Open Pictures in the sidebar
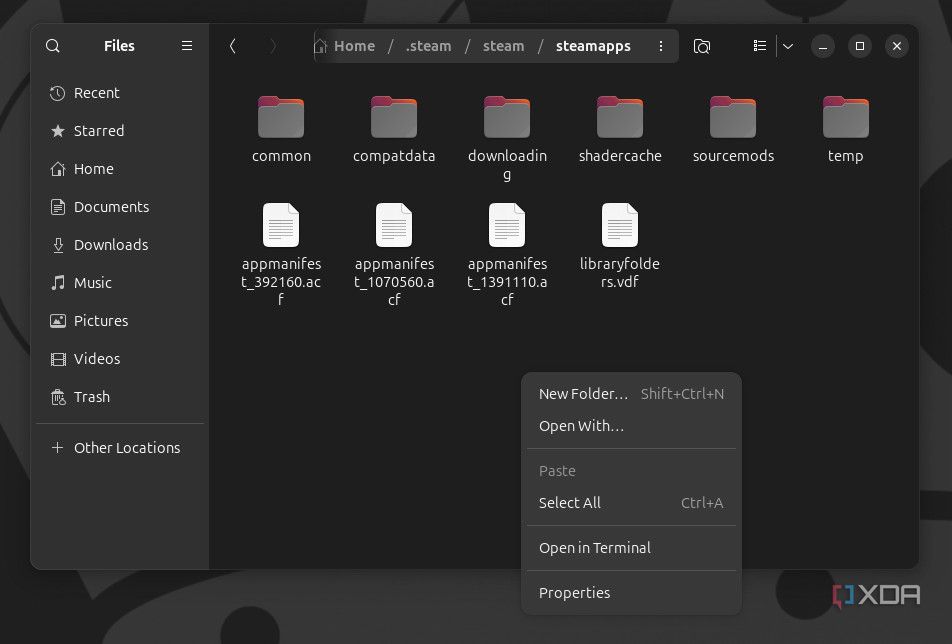 tap(120, 320)
